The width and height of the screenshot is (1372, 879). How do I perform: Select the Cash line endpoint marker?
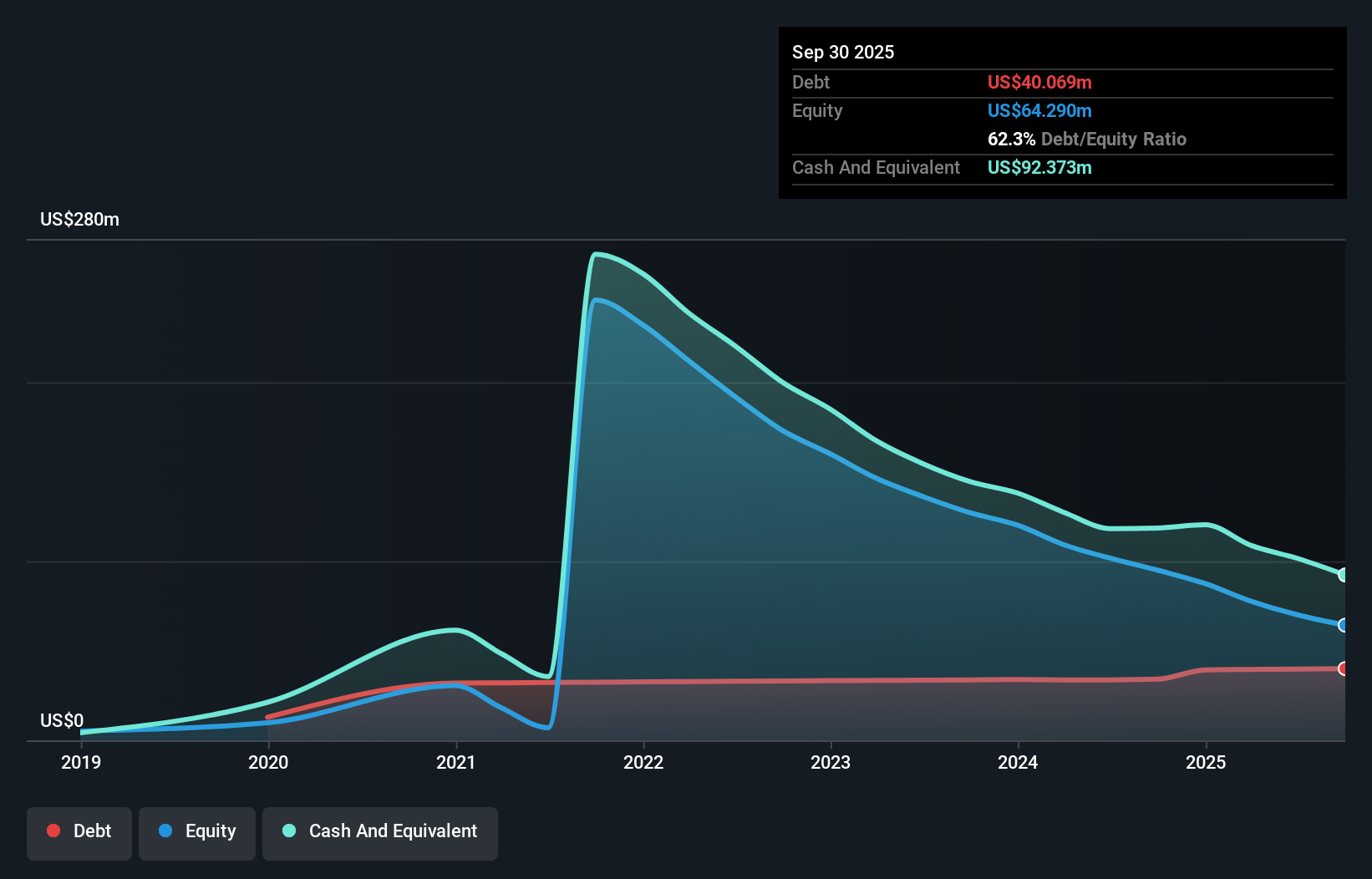pos(1343,574)
